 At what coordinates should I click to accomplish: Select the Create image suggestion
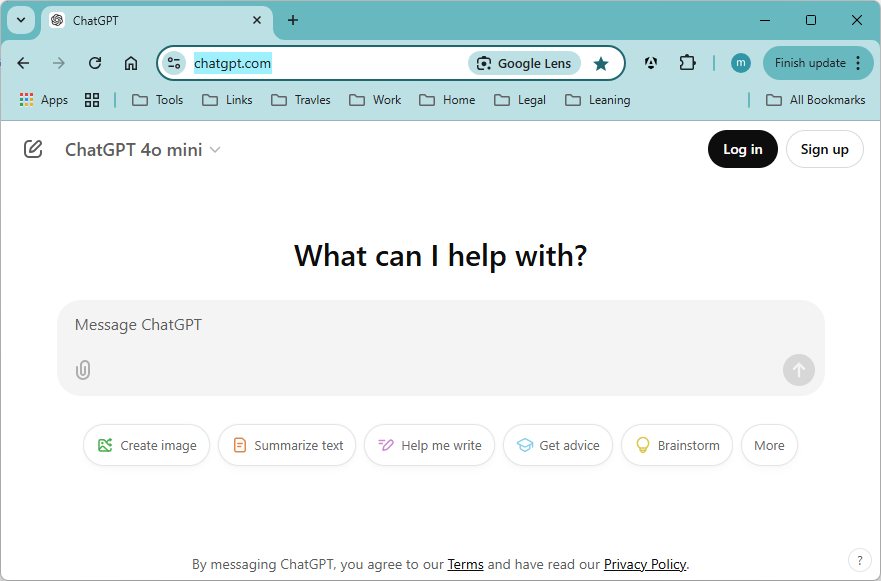coord(147,446)
